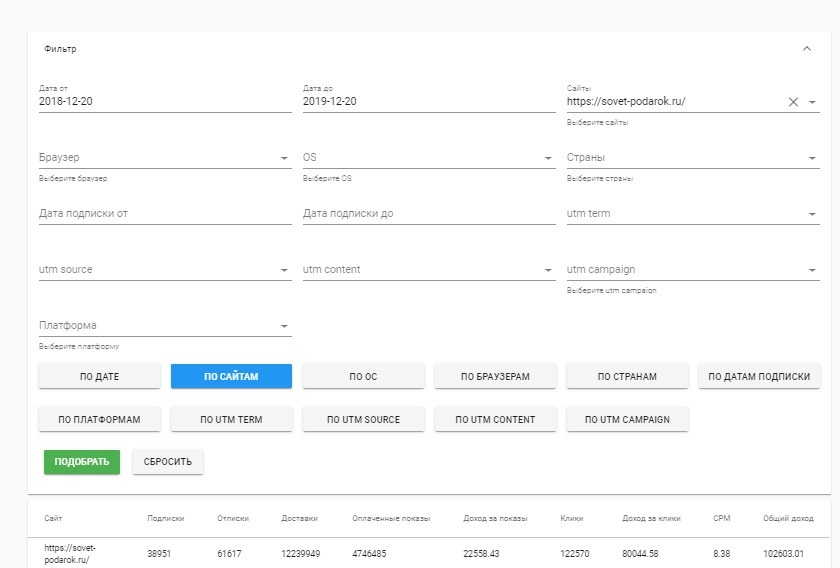Open the Сайты dropdown arrow
Viewport: 840px width, 568px height.
[812, 102]
